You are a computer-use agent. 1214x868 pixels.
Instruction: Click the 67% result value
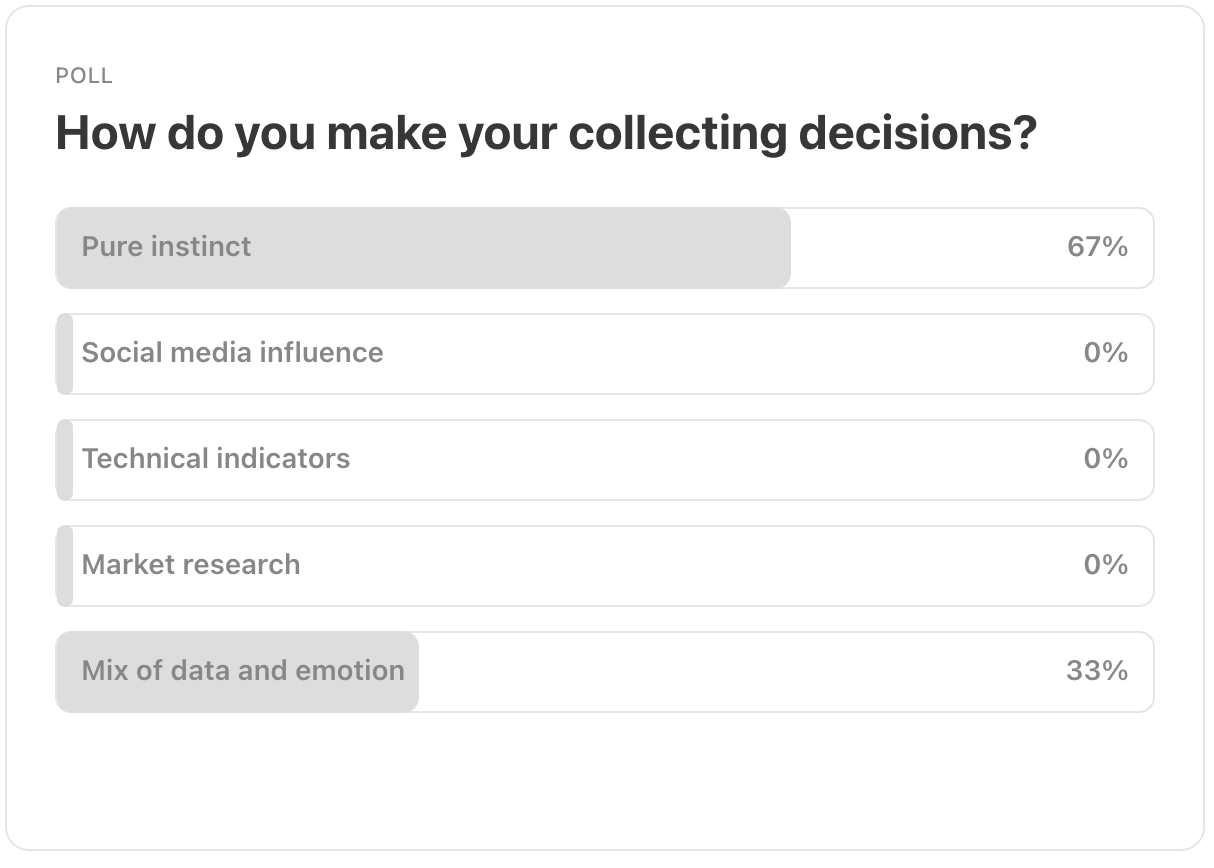pos(1097,247)
